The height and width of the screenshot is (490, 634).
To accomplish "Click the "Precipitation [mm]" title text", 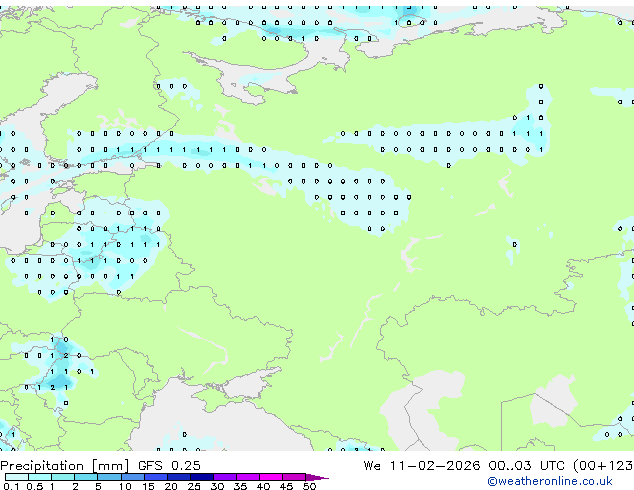I will coord(65,466).
